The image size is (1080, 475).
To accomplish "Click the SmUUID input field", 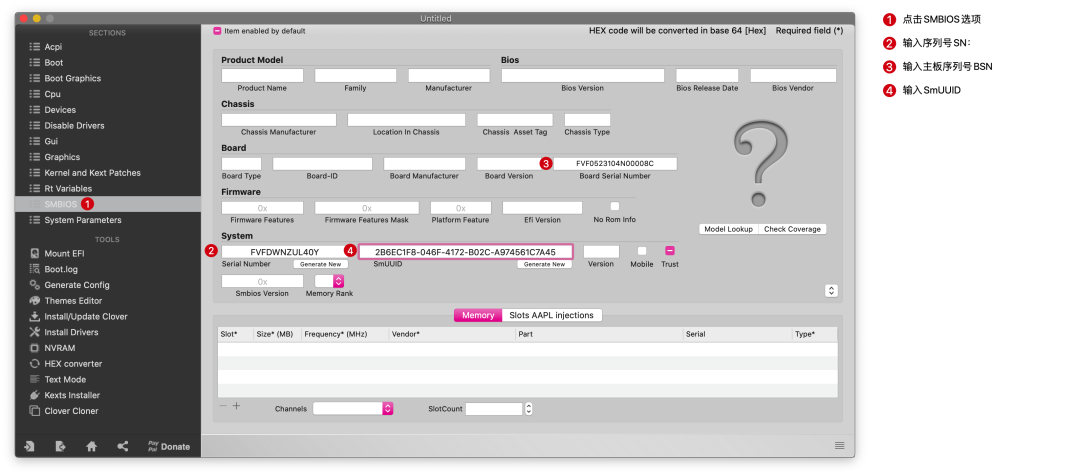I will pos(466,252).
